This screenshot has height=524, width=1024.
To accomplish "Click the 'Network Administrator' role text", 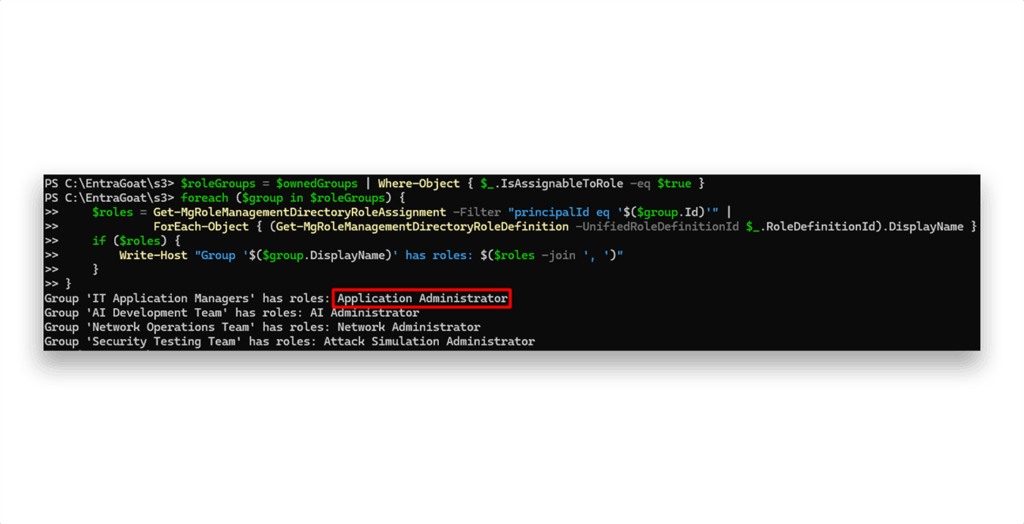I will pyautogui.click(x=409, y=327).
